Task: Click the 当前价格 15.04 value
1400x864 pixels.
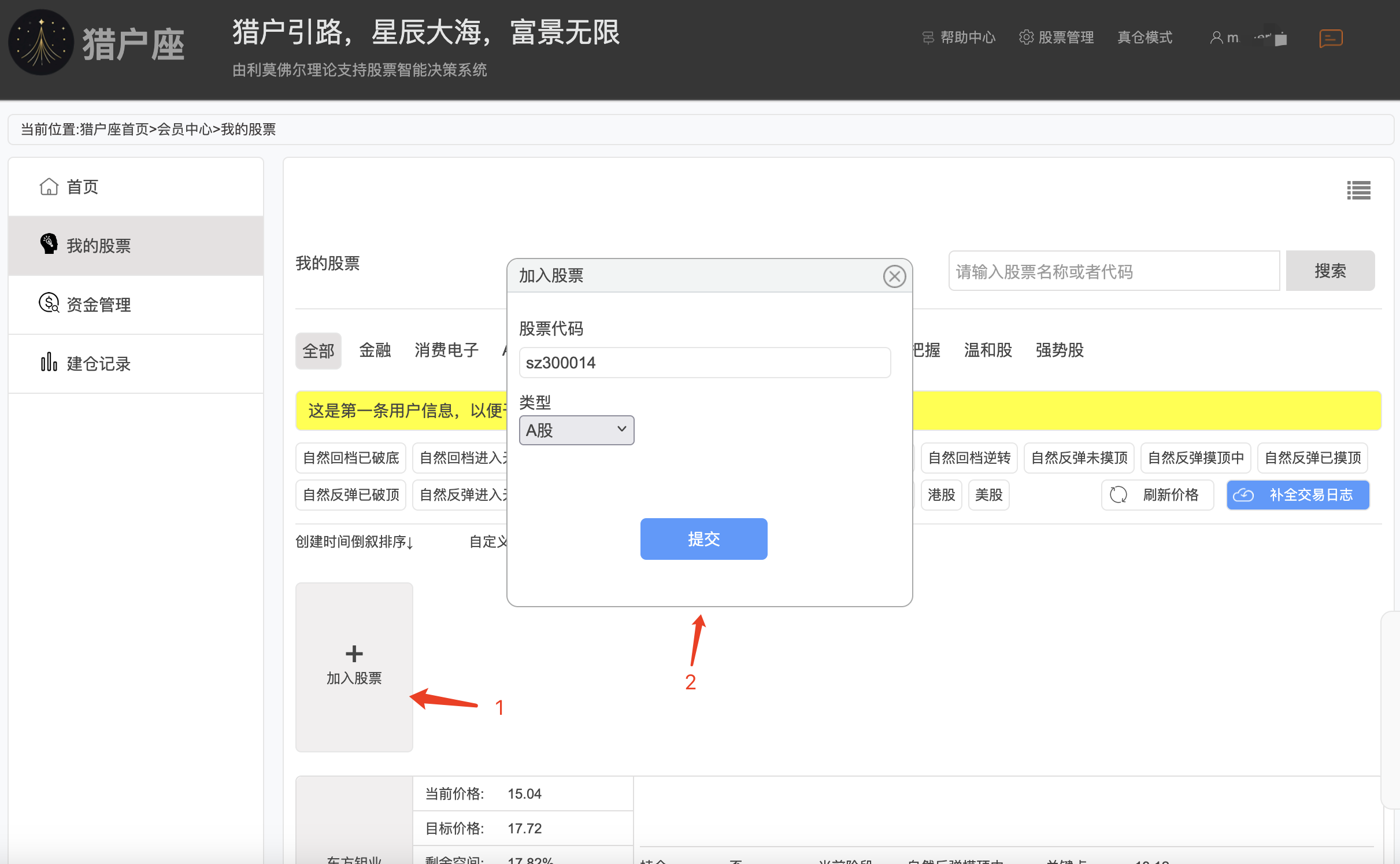Action: [x=524, y=794]
